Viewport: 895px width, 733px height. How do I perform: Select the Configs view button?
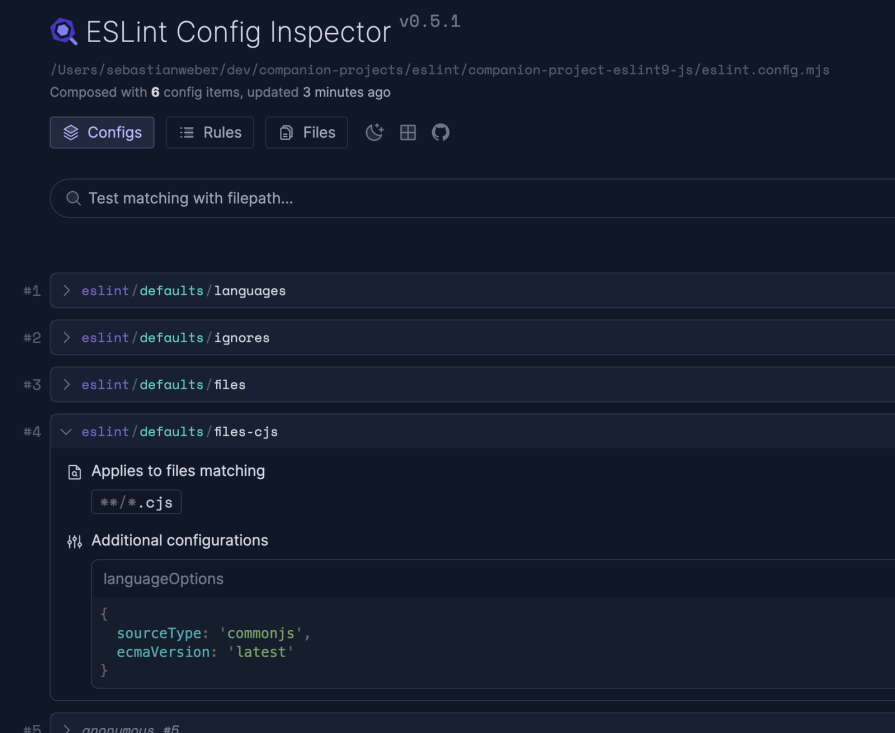(x=101, y=132)
